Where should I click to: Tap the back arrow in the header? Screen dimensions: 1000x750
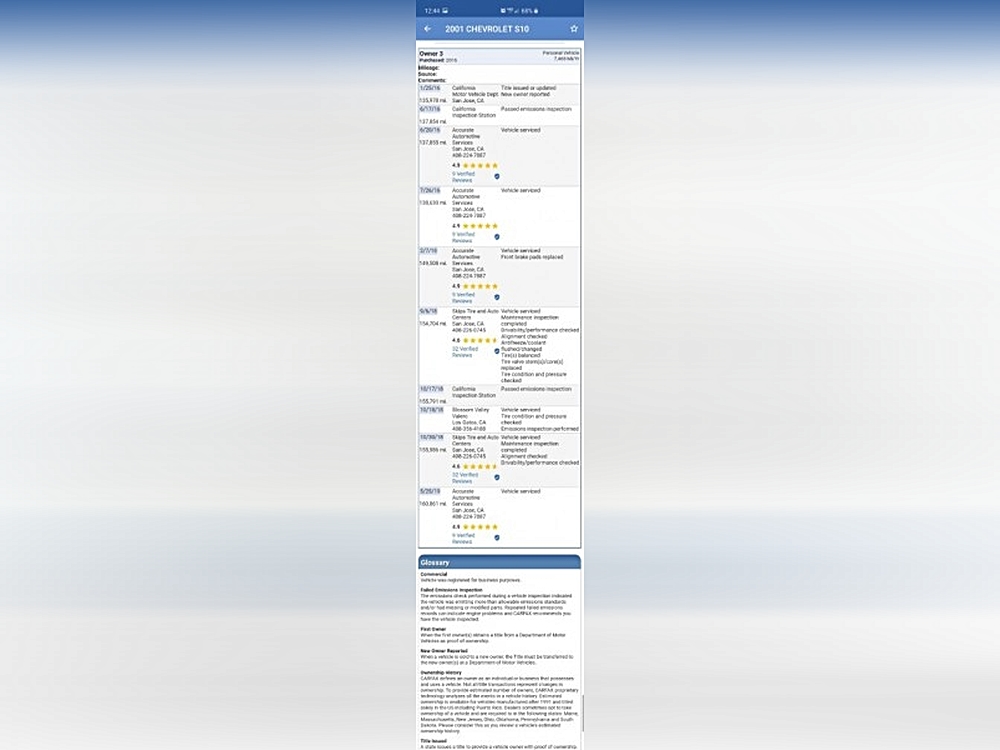click(x=428, y=29)
